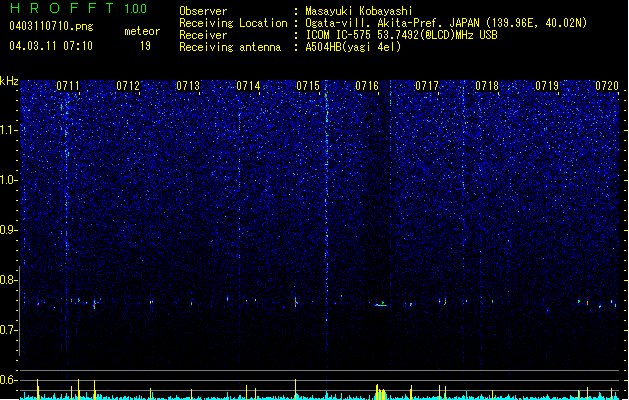
Task: Select the 0718 time marker
Action: point(487,86)
